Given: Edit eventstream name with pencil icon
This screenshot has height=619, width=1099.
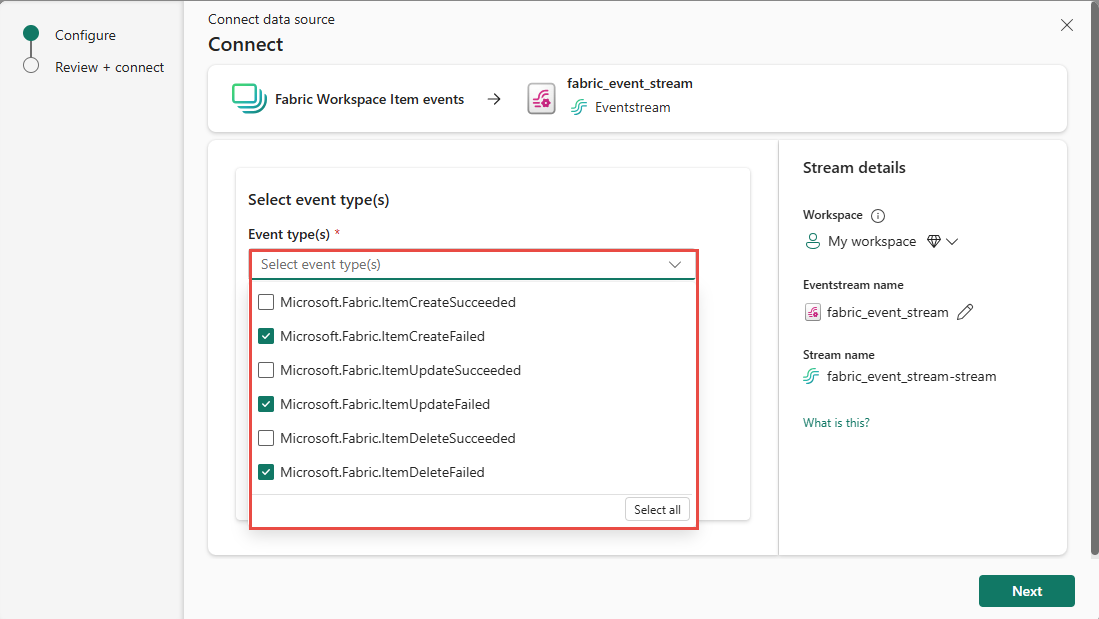Looking at the screenshot, I should pos(965,312).
